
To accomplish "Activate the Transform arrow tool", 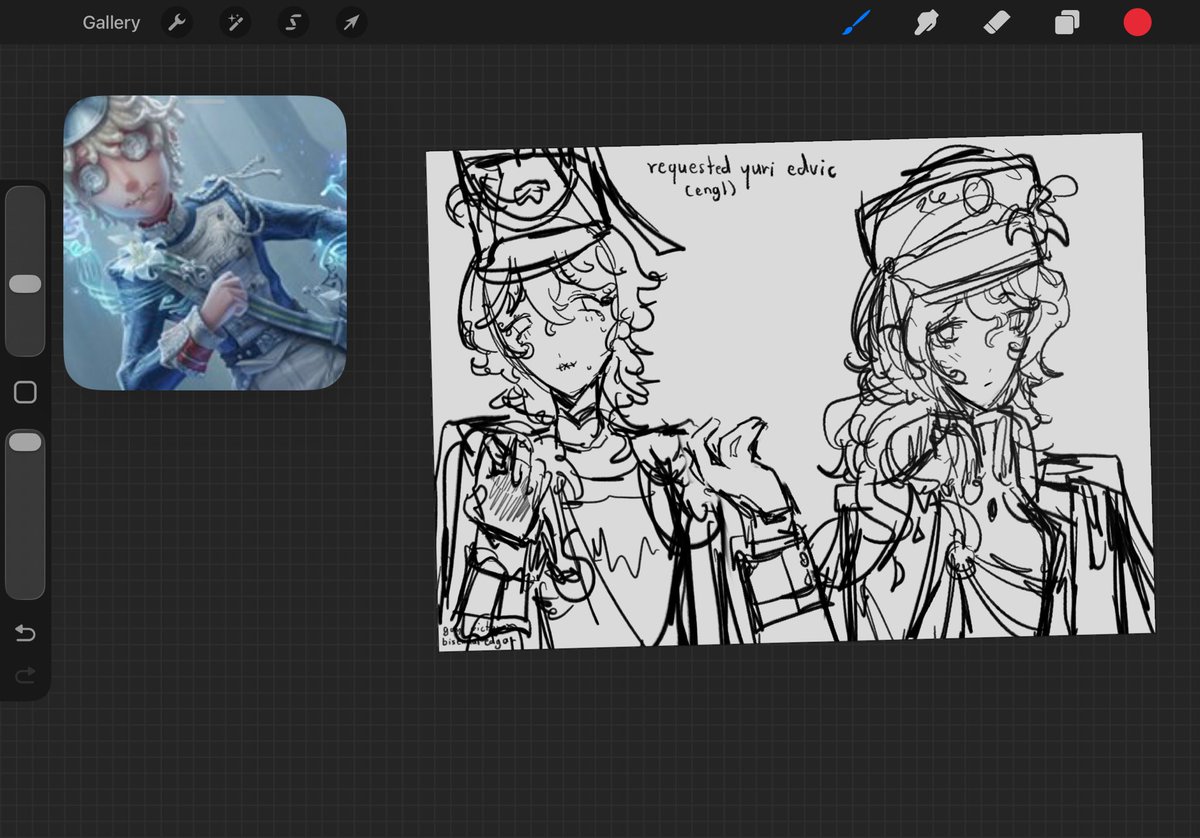I will pyautogui.click(x=351, y=22).
